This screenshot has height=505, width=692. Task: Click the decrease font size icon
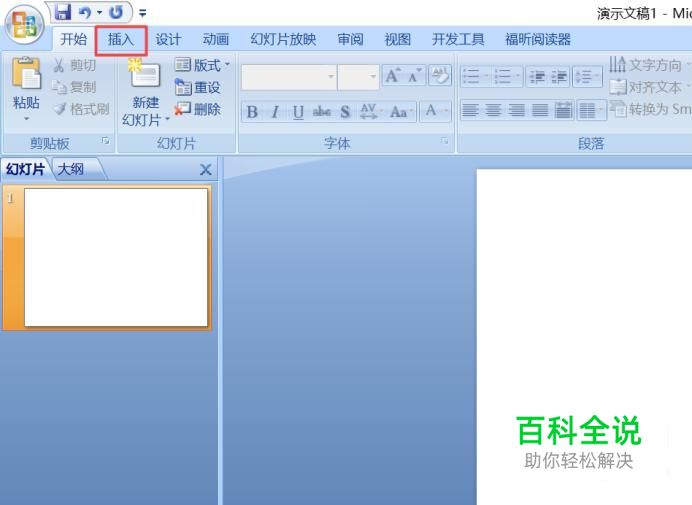[x=415, y=75]
